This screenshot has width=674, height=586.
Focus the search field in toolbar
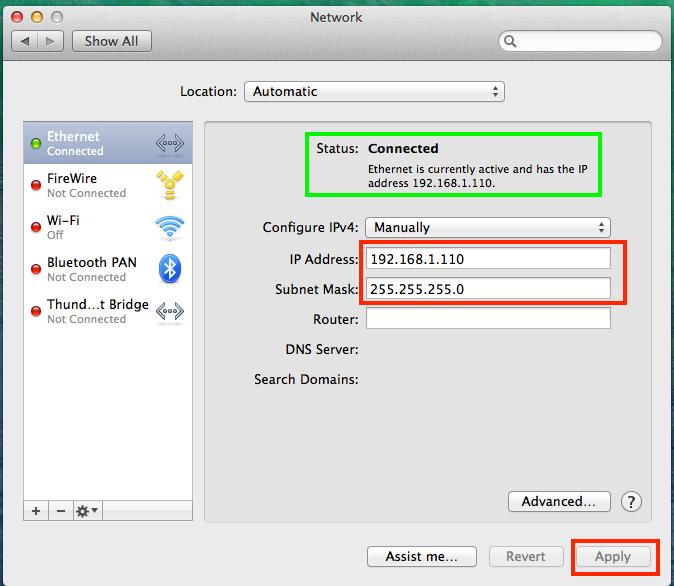point(580,41)
